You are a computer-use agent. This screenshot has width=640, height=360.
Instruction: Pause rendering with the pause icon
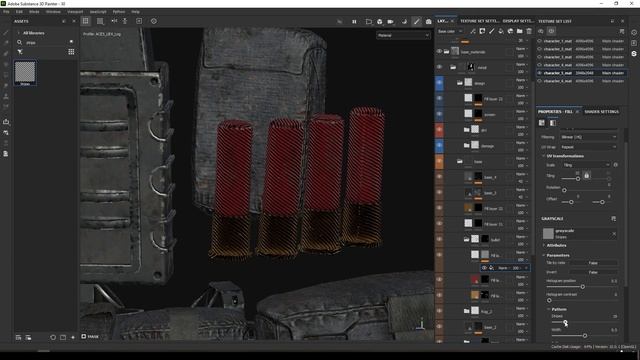coord(354,22)
